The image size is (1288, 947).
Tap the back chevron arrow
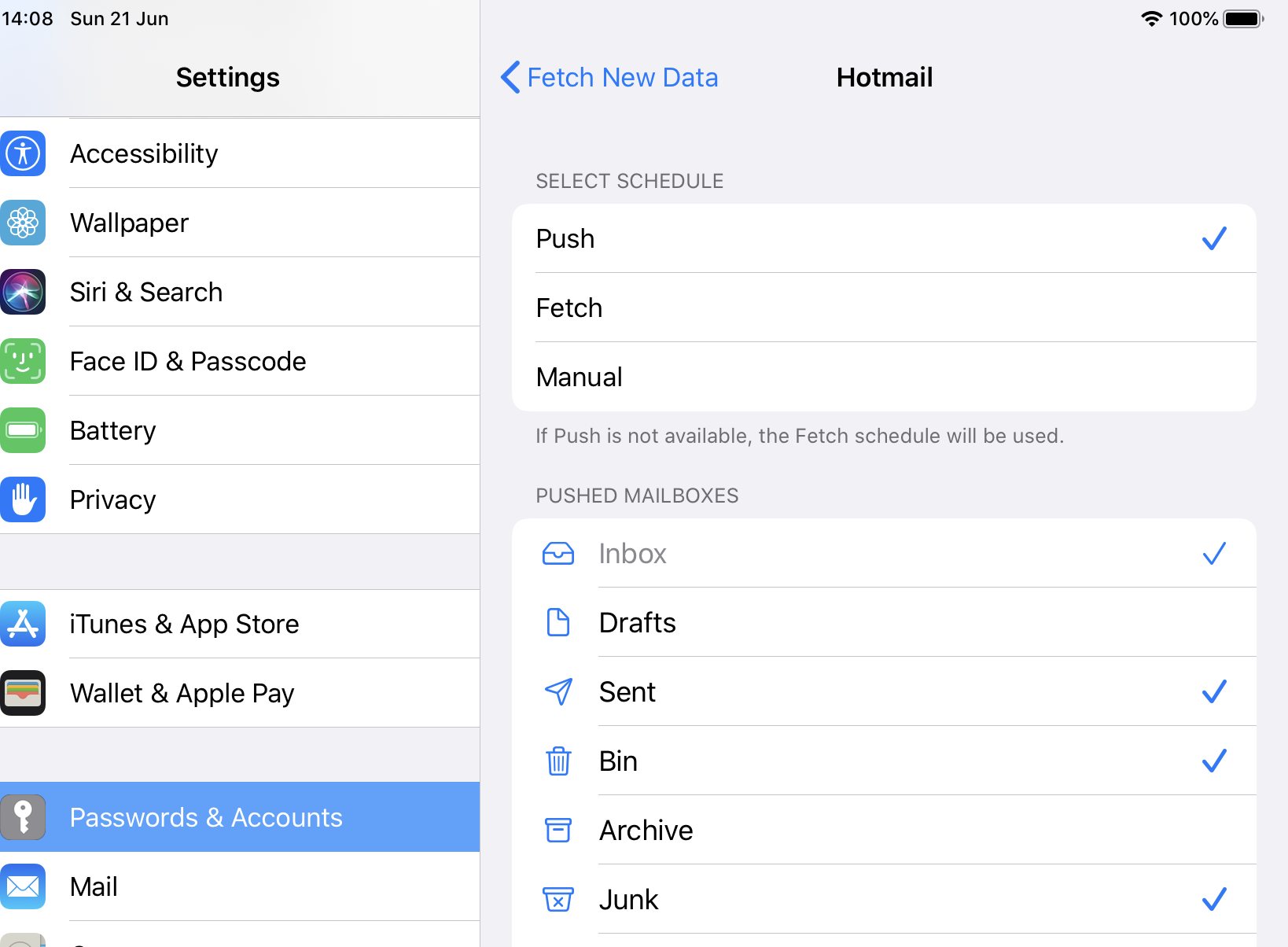tap(510, 77)
